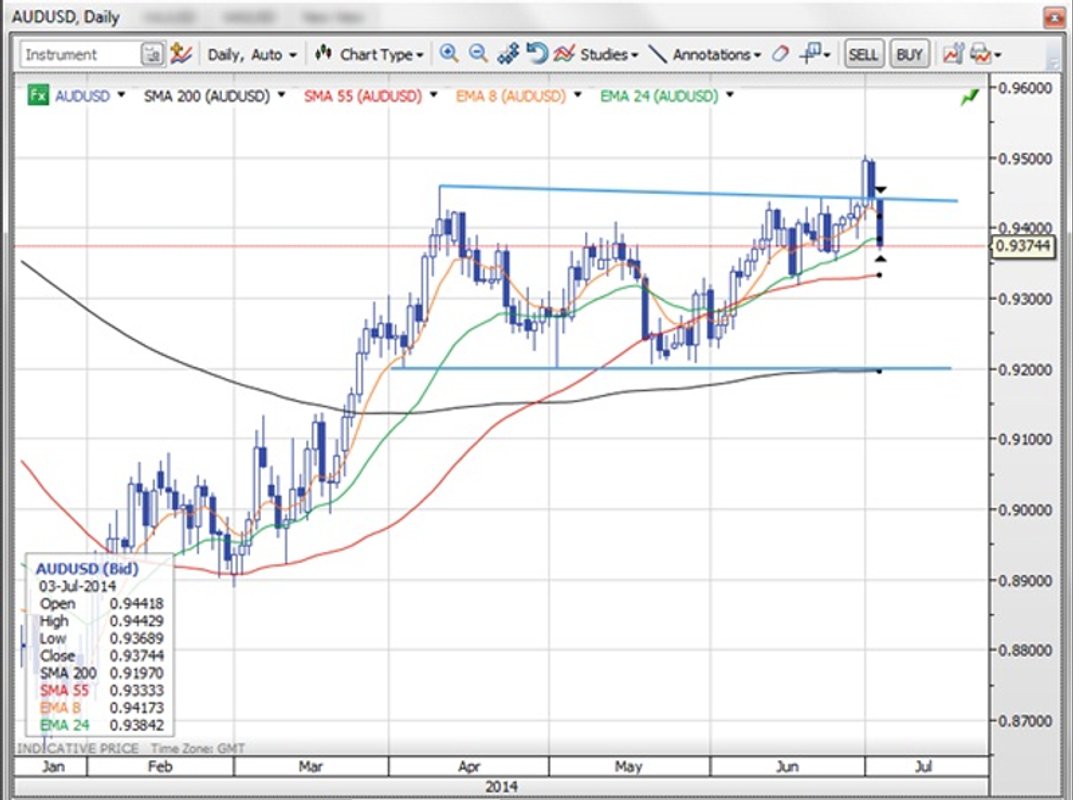Click the undo/reset chart arrow icon
The height and width of the screenshot is (800, 1073).
point(537,54)
